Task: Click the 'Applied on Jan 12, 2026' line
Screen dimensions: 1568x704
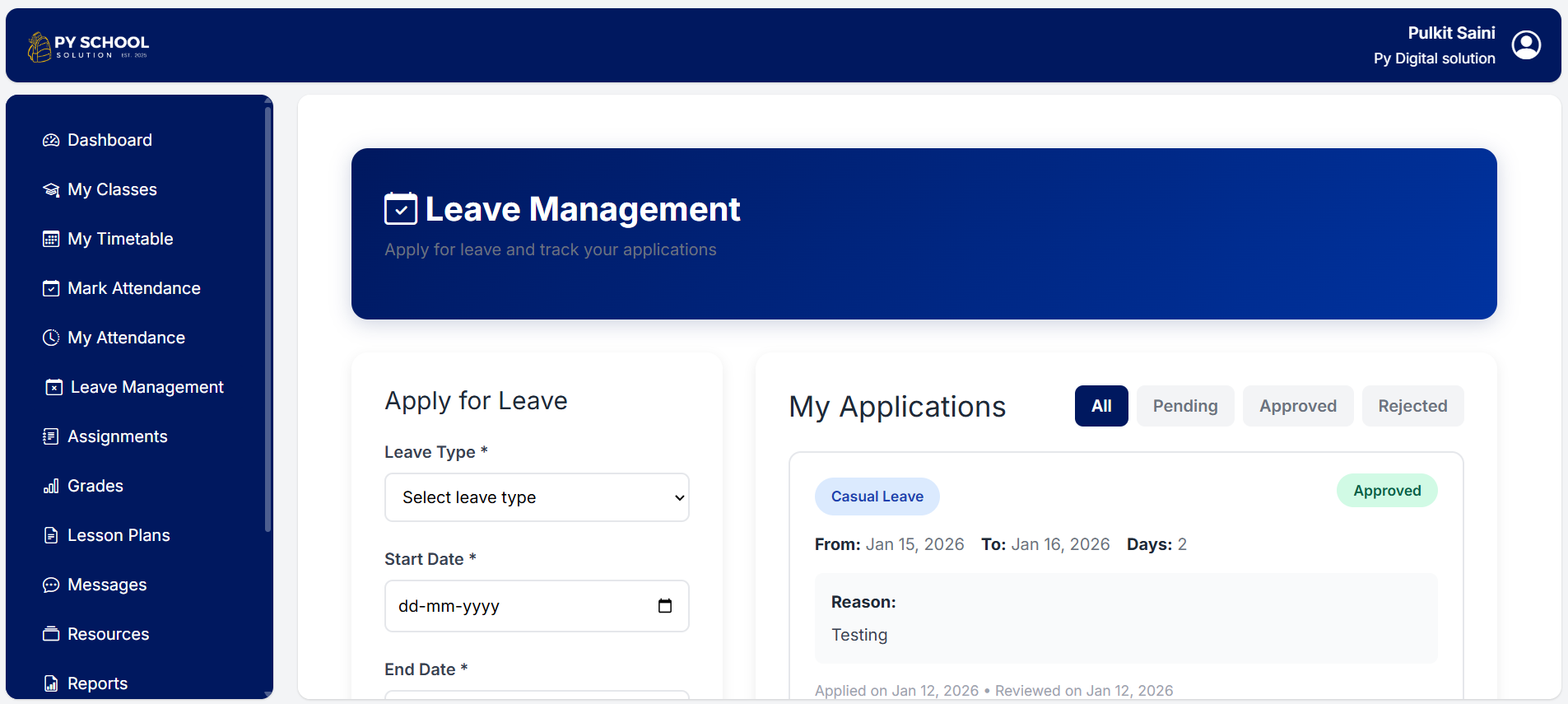Action: (x=993, y=691)
